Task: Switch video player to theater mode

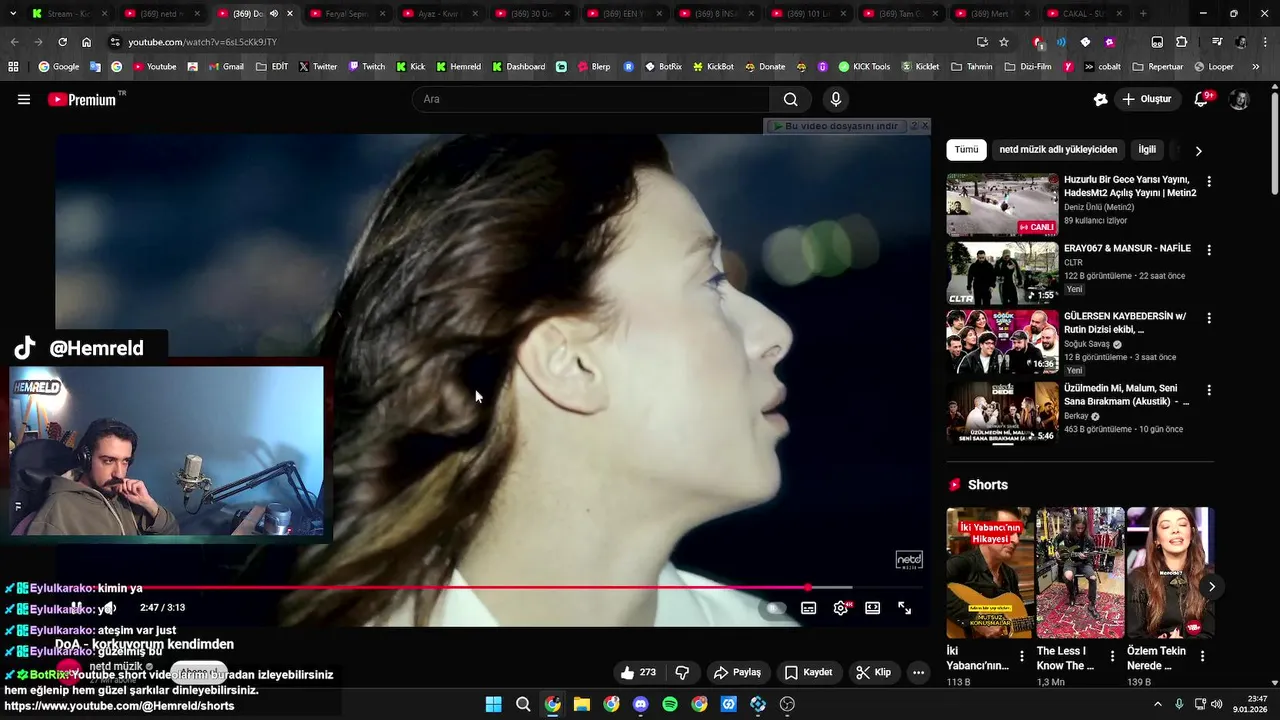Action: [x=873, y=608]
